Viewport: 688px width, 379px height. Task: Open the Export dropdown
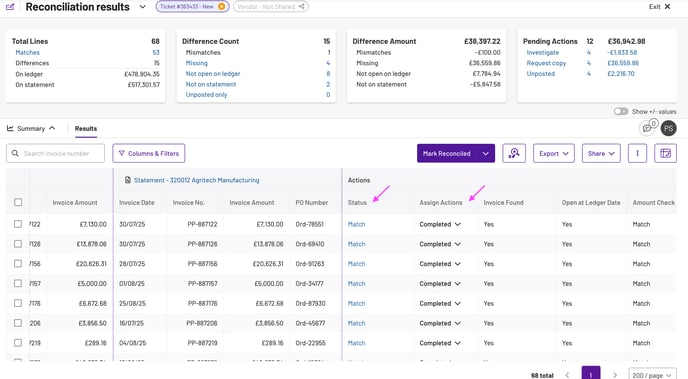coord(554,154)
